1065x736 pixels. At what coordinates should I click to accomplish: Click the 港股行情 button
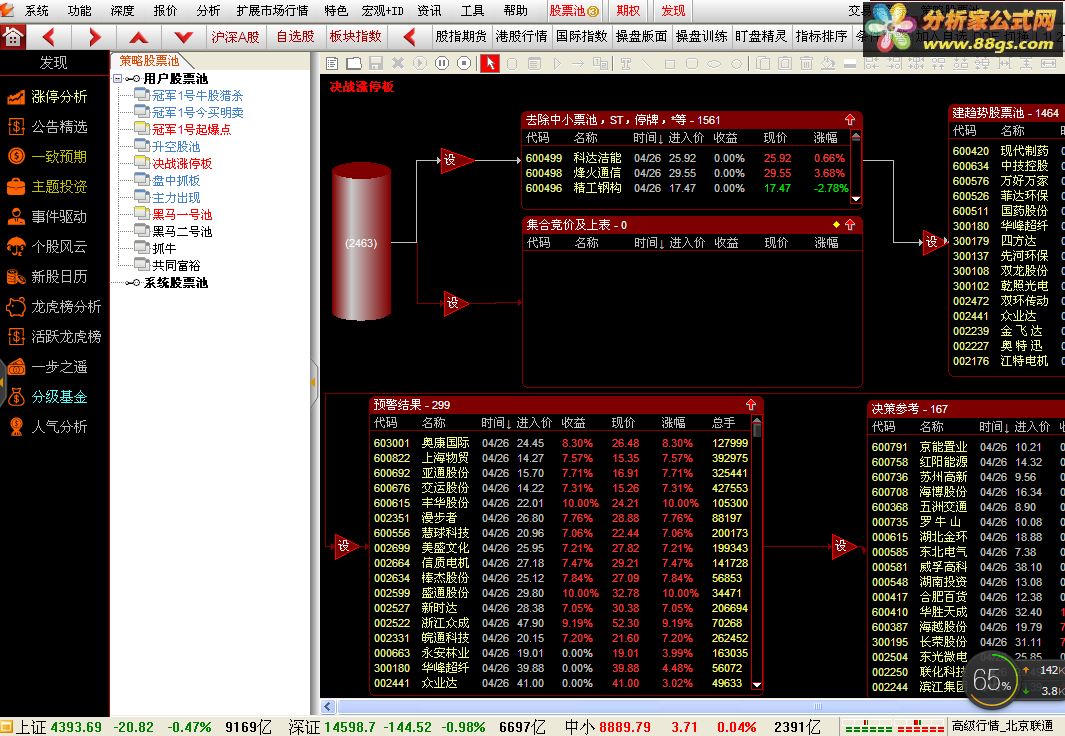521,37
